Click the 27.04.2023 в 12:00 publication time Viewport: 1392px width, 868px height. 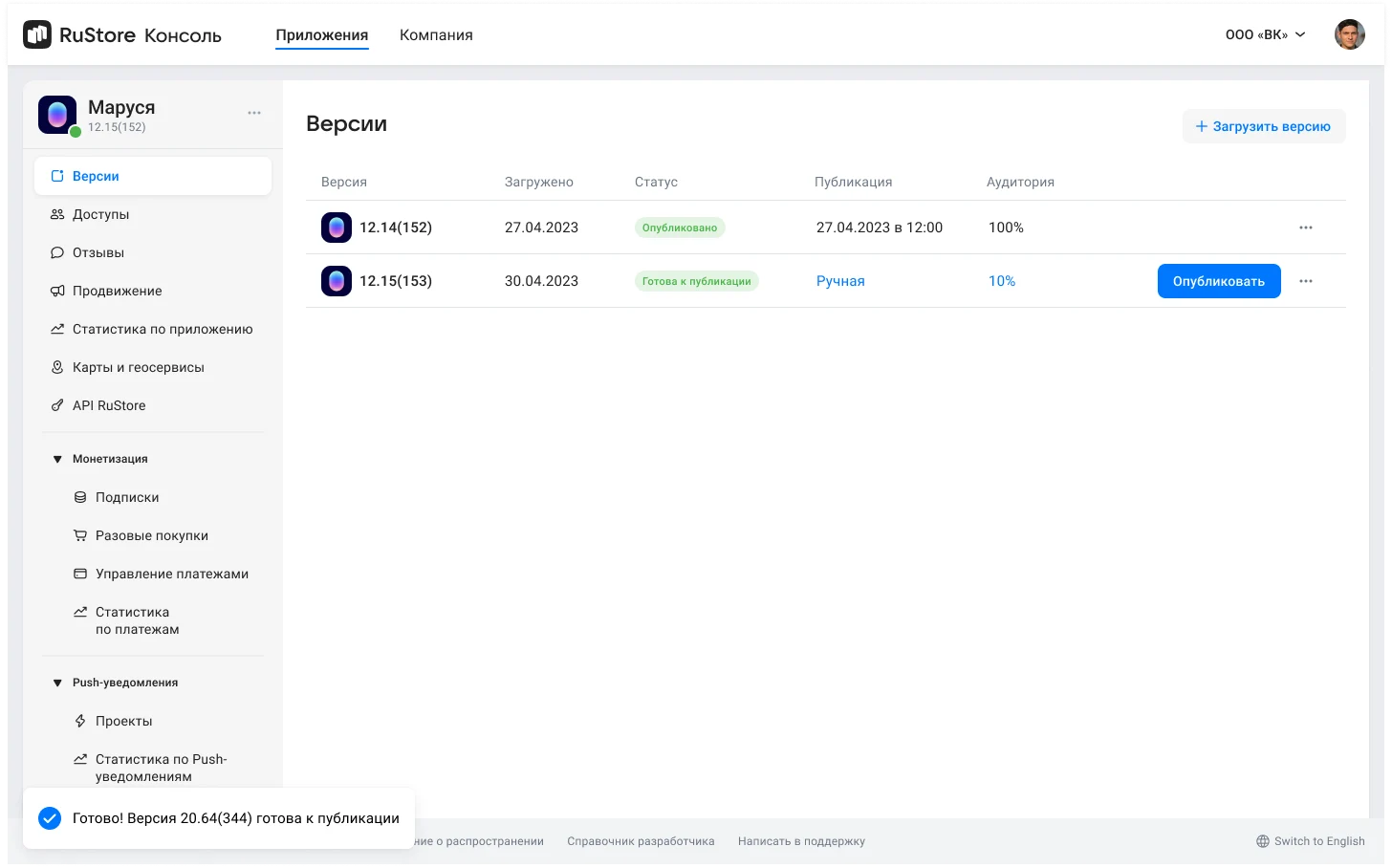[x=880, y=228]
